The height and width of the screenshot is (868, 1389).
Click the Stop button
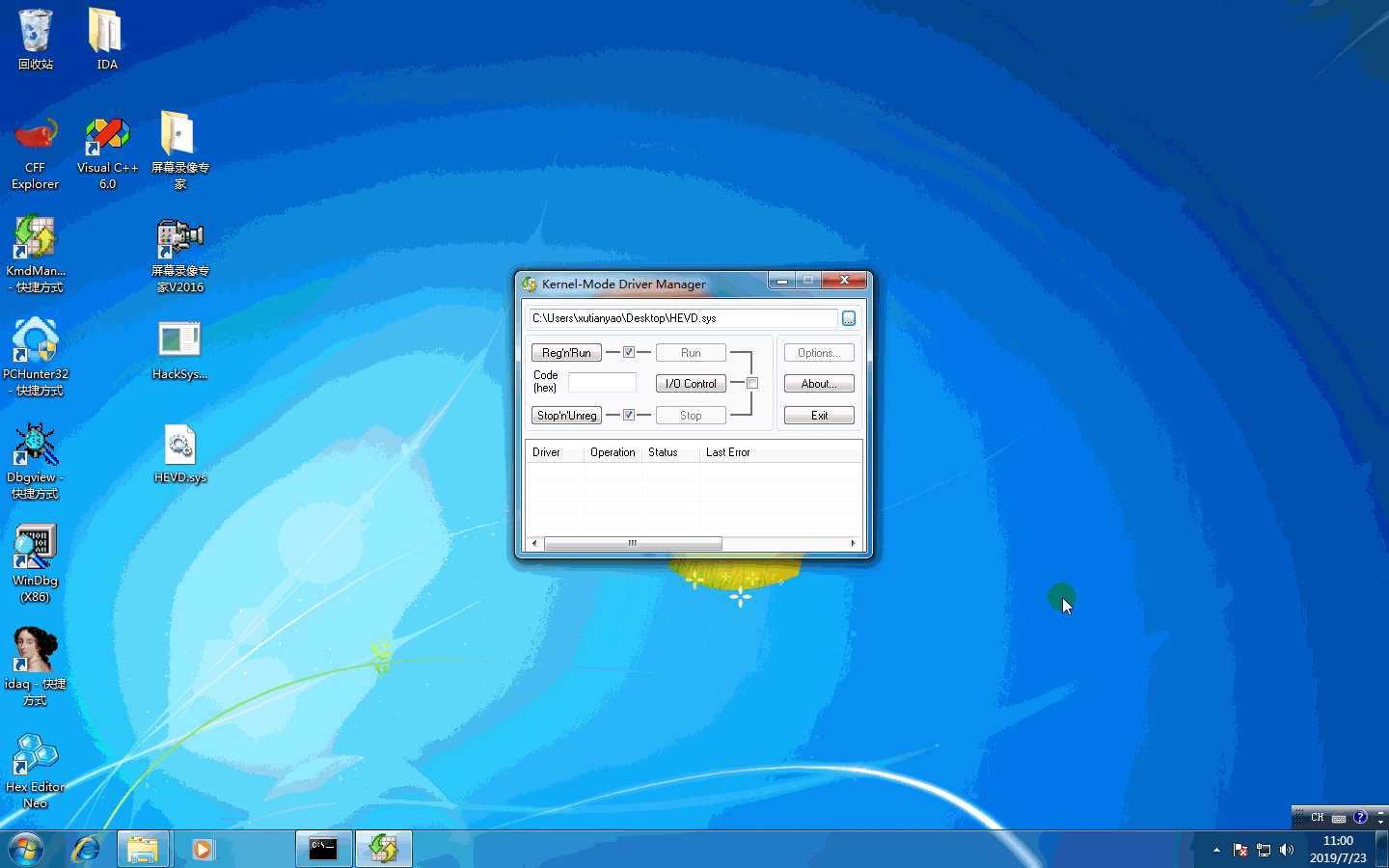point(691,416)
